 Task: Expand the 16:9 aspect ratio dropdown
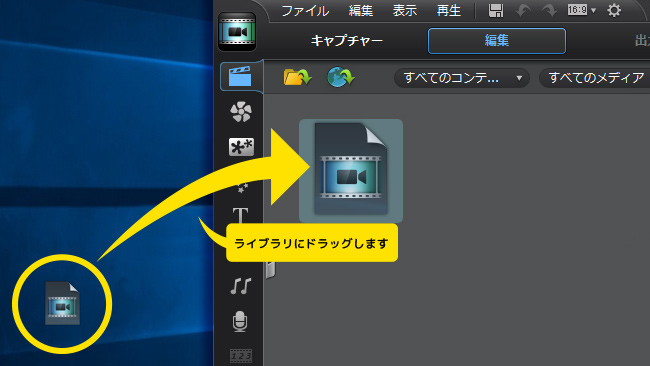[x=582, y=10]
